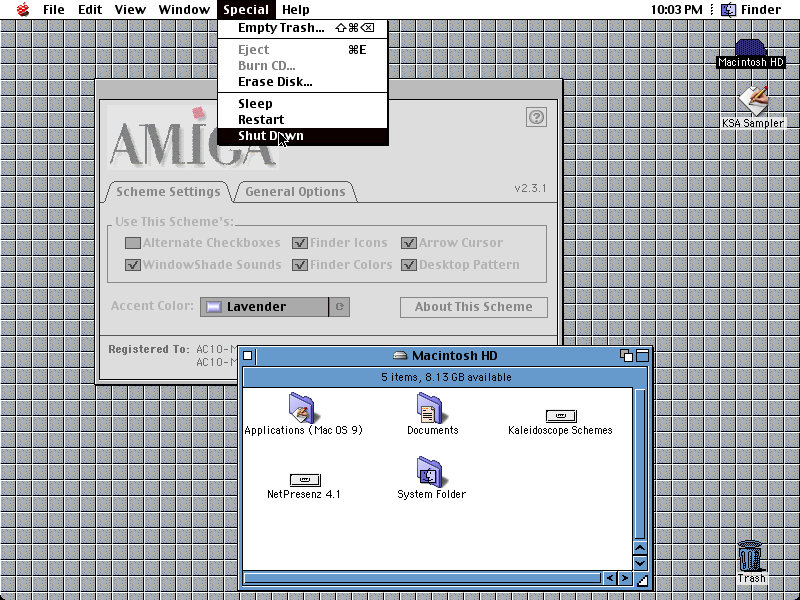This screenshot has width=800, height=600.
Task: Open the View menu
Action: (x=130, y=9)
